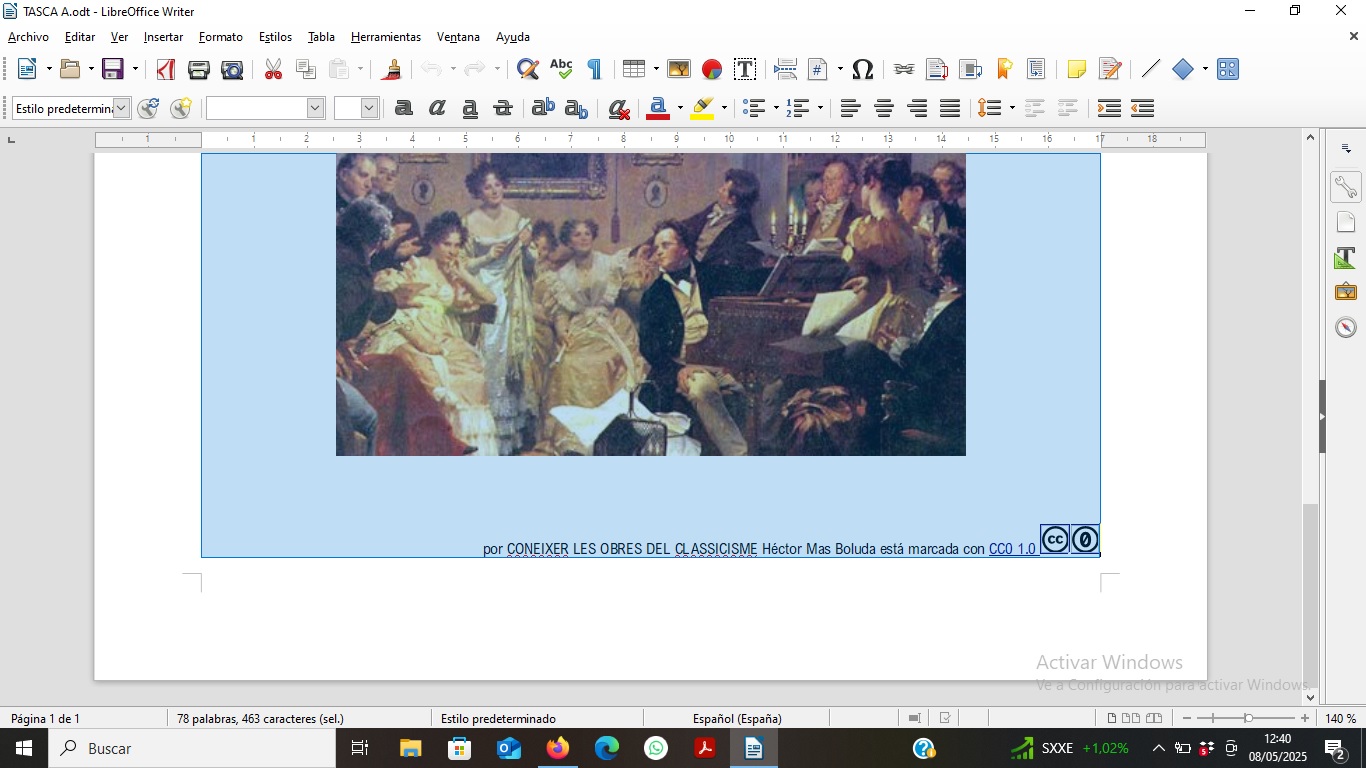This screenshot has height=768, width=1366.
Task: Select the Line drawing tool
Action: 1151,69
